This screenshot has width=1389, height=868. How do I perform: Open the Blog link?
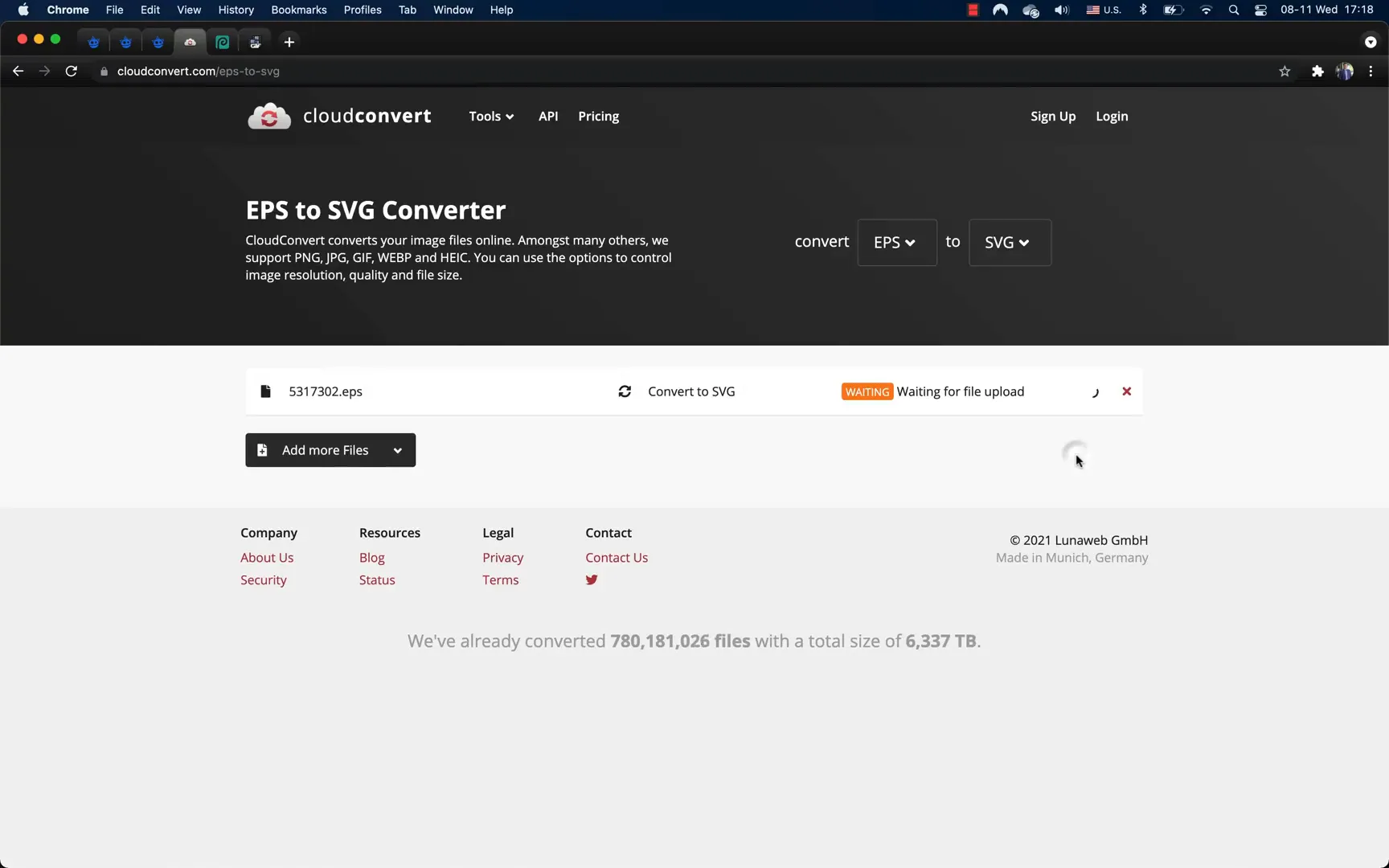coord(372,558)
